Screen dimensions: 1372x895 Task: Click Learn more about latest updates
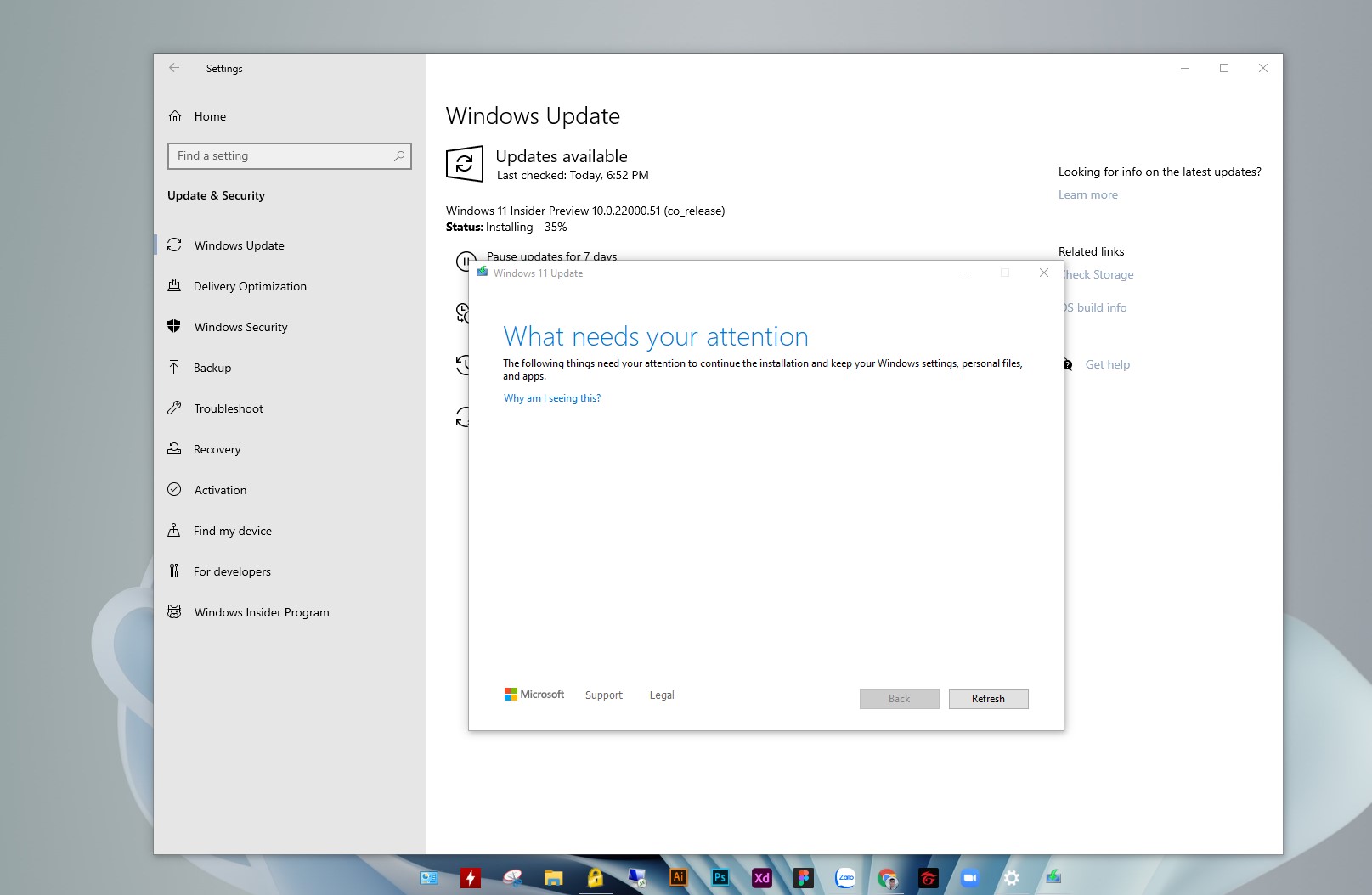tap(1088, 194)
